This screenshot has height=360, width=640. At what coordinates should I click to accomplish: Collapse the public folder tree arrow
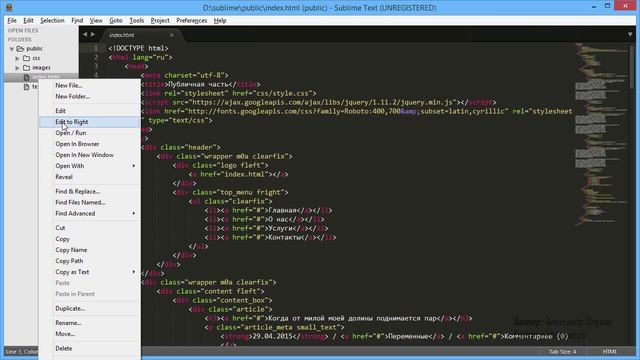(x=12, y=49)
